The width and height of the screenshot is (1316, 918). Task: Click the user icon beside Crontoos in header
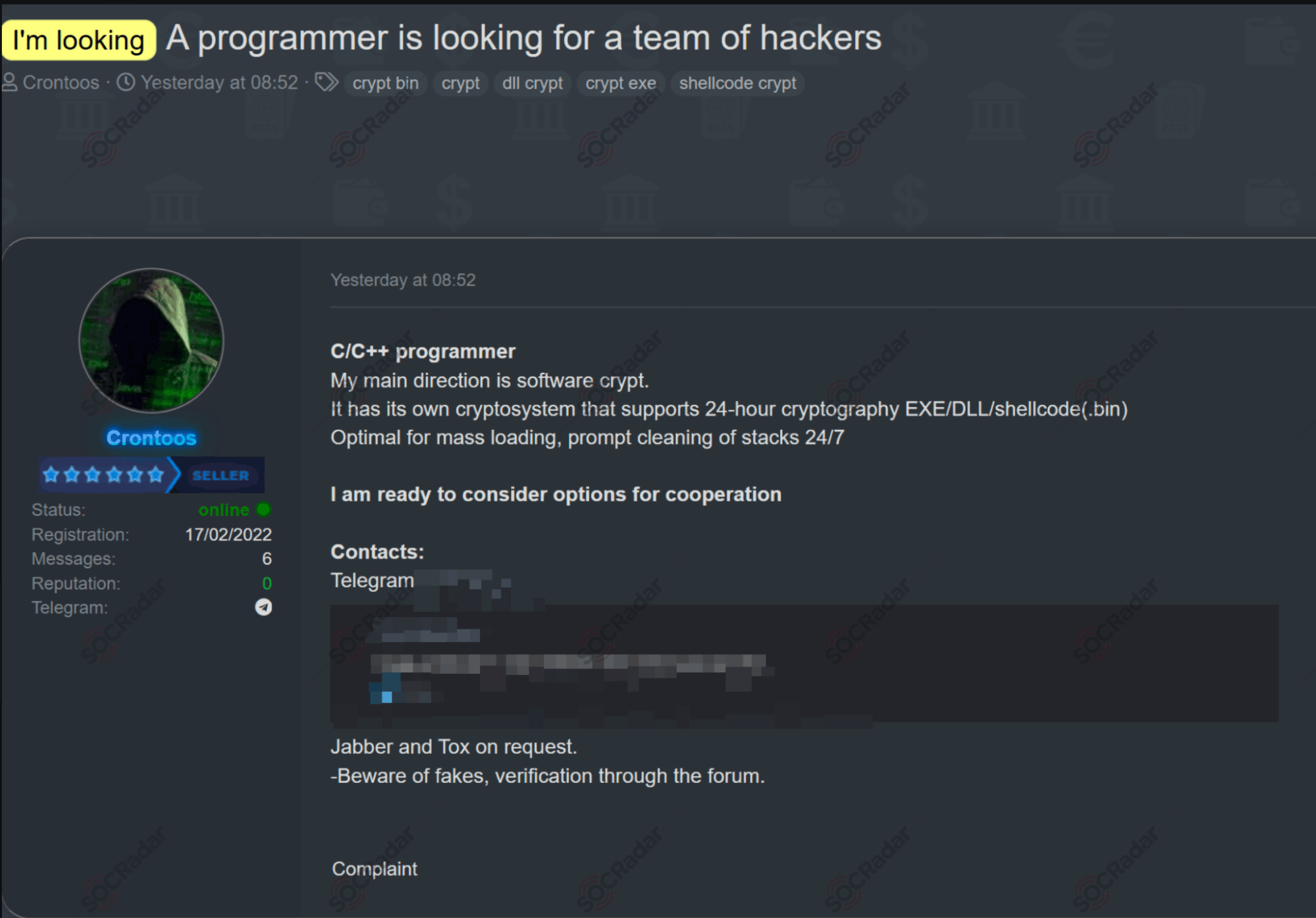point(10,82)
